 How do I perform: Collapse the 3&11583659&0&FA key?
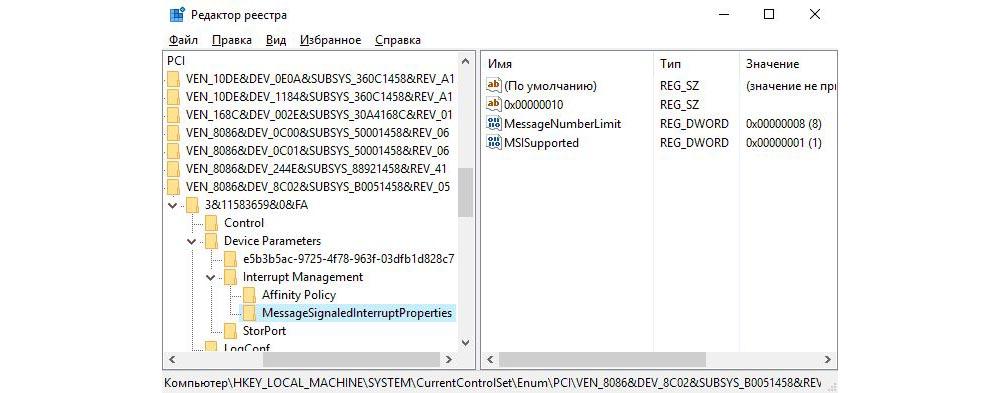coord(172,205)
